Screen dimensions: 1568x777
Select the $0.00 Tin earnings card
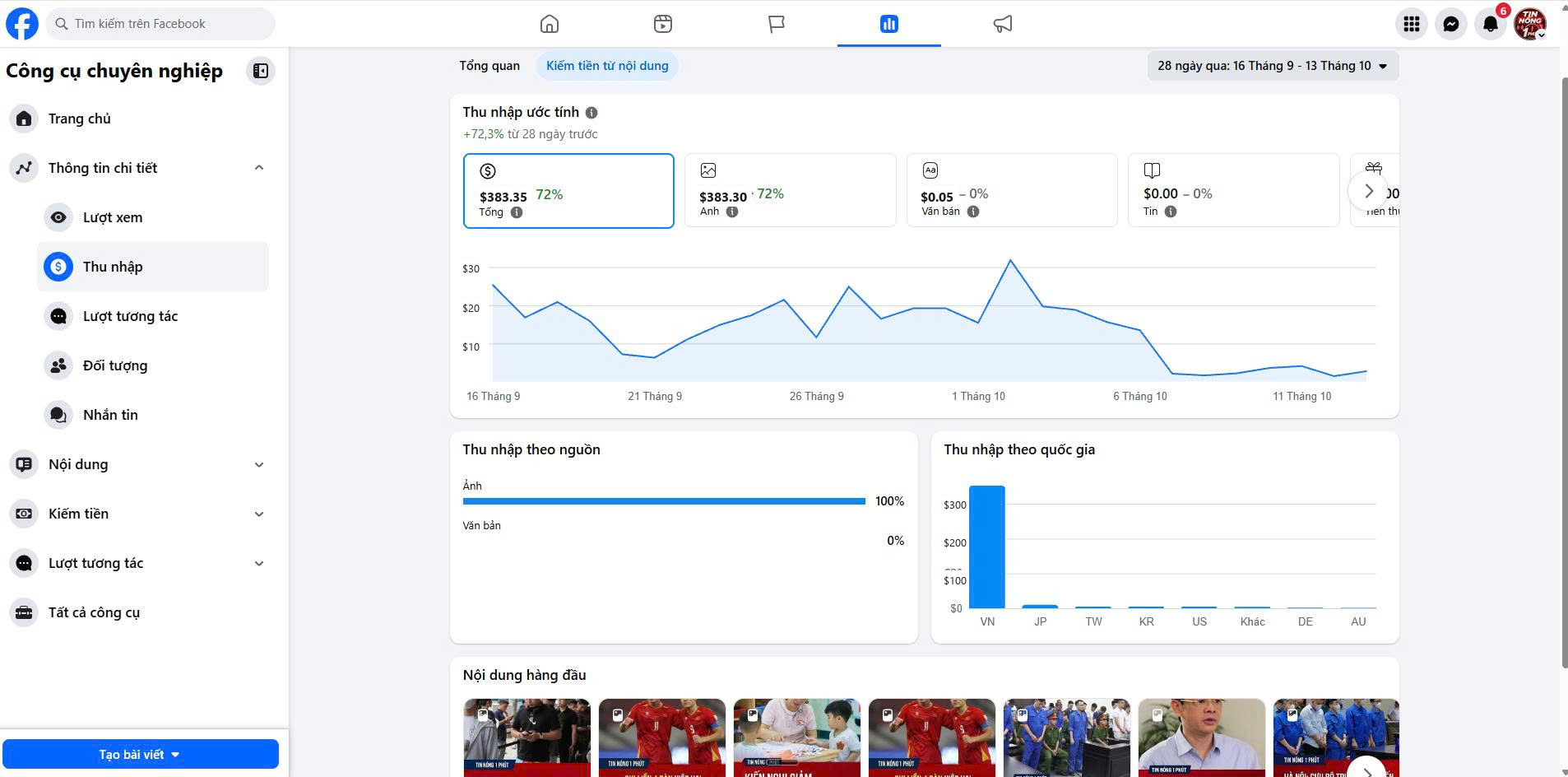pos(1233,190)
